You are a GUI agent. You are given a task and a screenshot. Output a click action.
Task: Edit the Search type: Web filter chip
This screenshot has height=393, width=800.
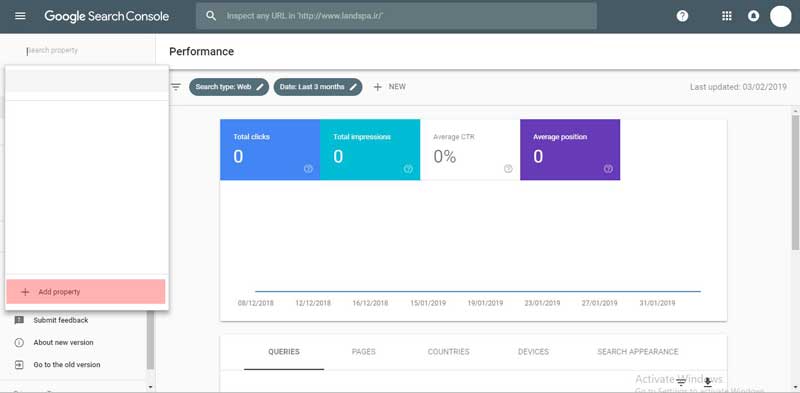click(x=229, y=87)
